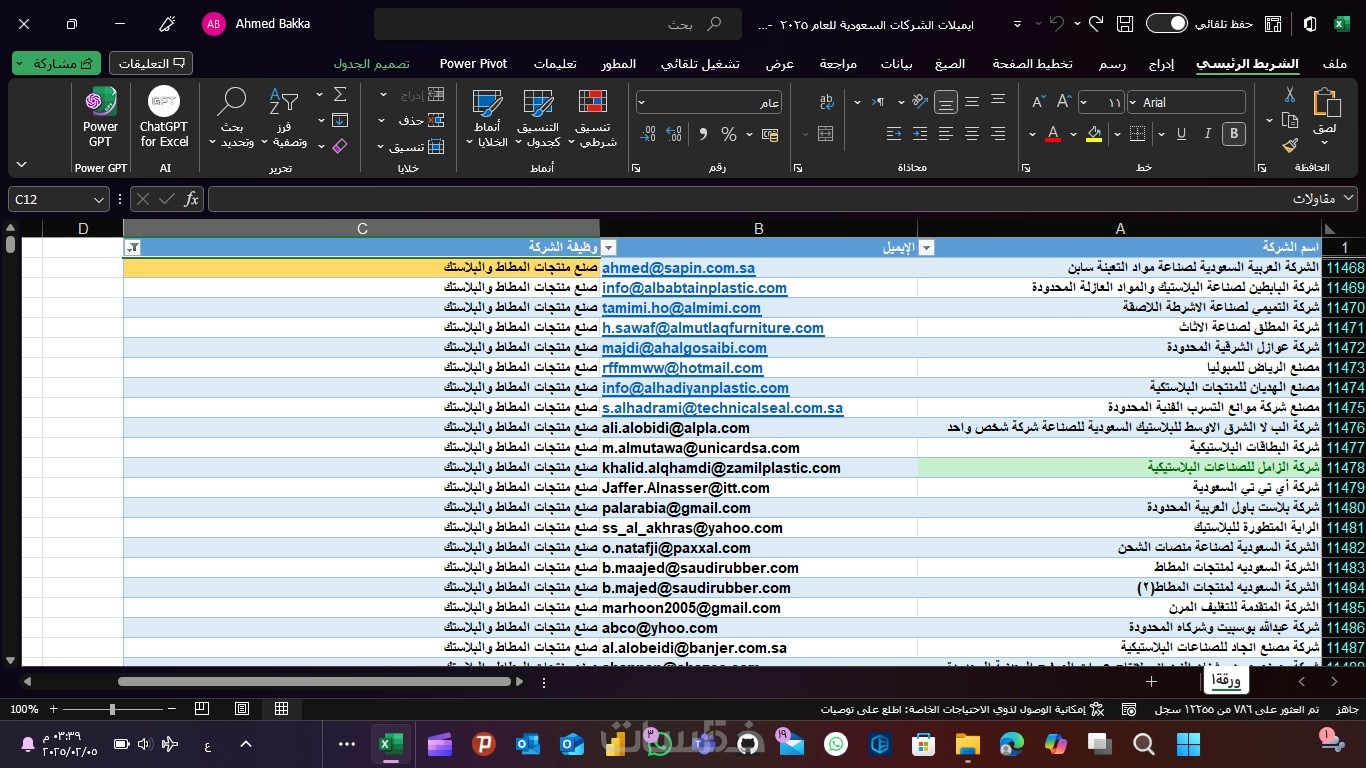Apply Percent Style number format

click(x=728, y=134)
